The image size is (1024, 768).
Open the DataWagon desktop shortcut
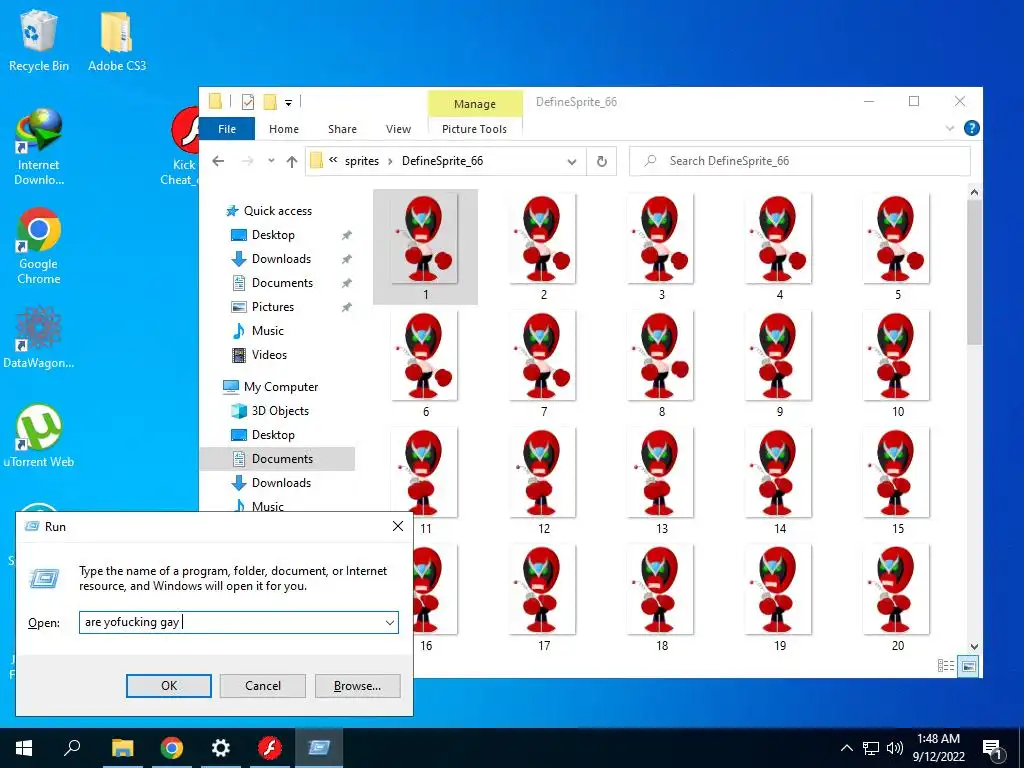[39, 337]
